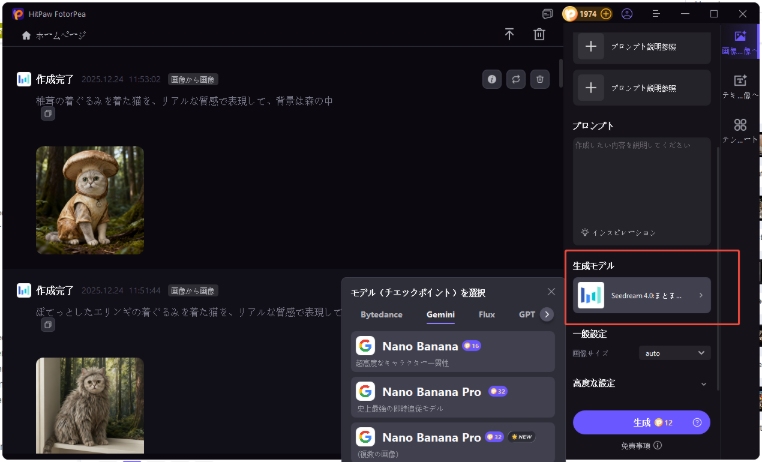Regenerate the 11:53:02 creation result
This screenshot has height=462, width=762.
516,79
